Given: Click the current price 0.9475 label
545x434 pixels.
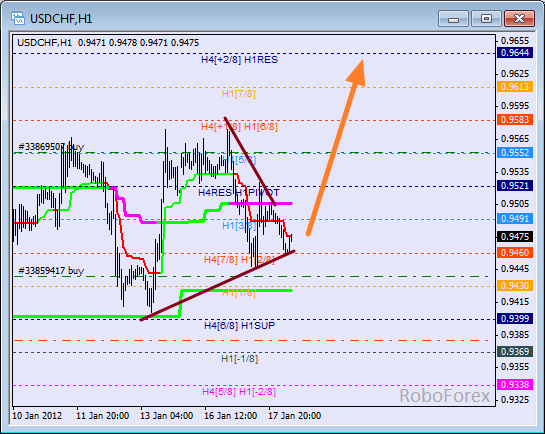Looking at the screenshot, I should tap(515, 237).
